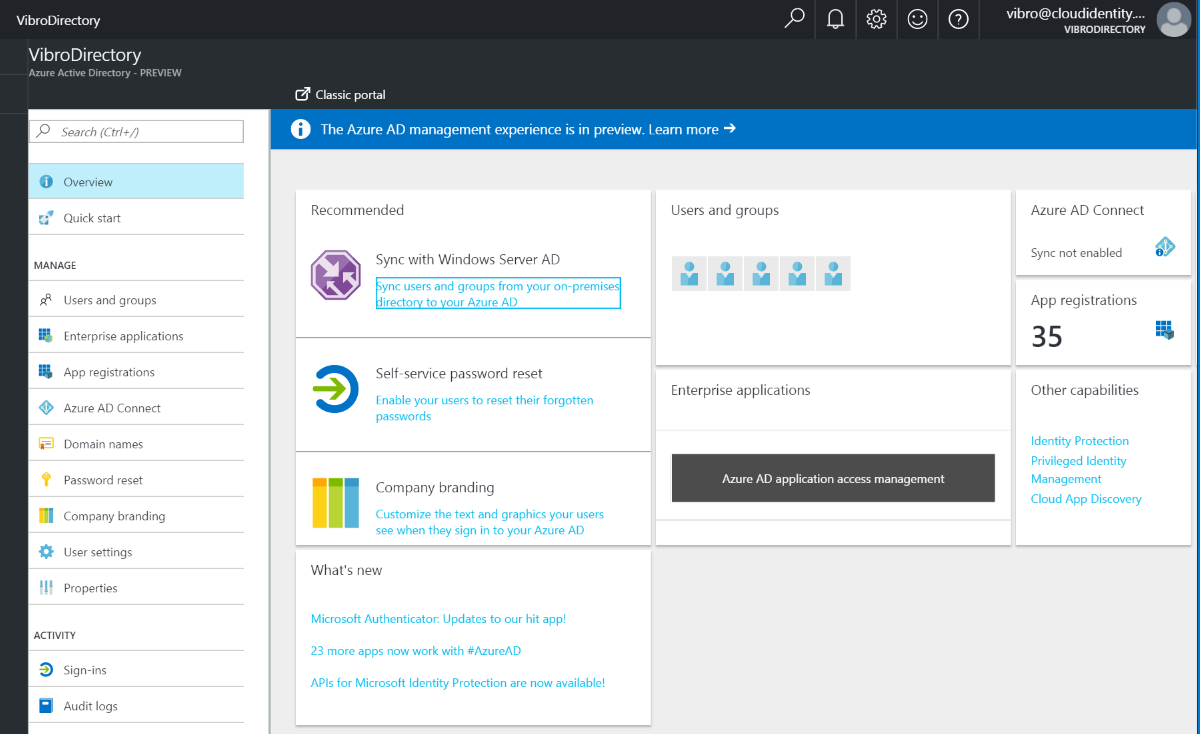This screenshot has height=734, width=1200.
Task: Open 23 more apps now work news link
Action: pos(416,651)
